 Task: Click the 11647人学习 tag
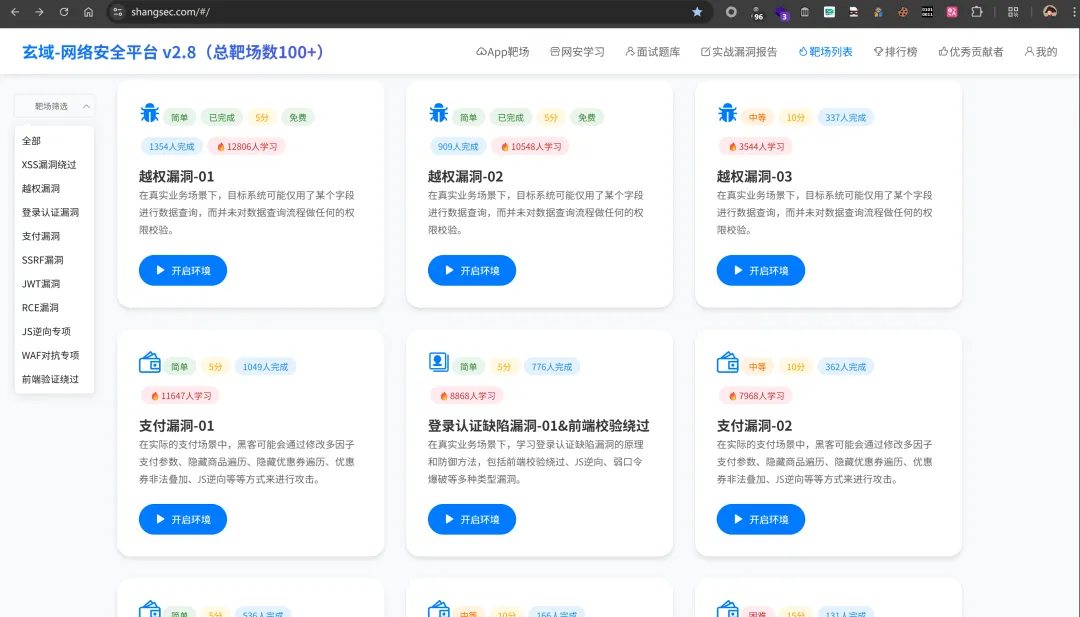181,396
